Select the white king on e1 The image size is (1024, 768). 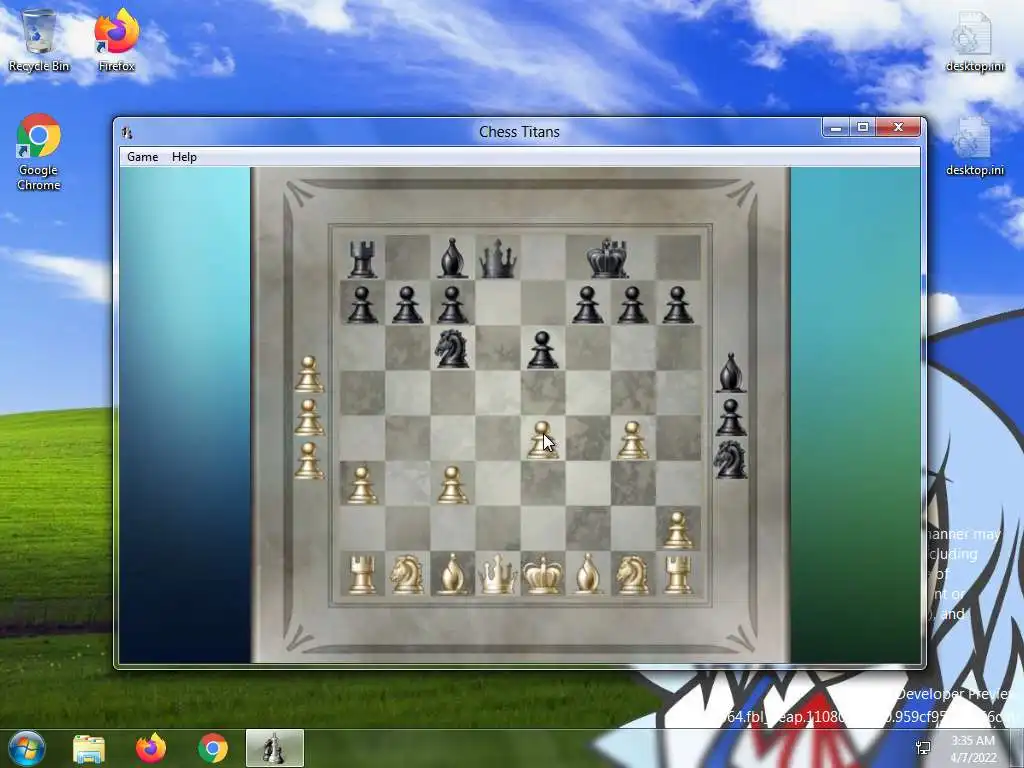point(543,575)
